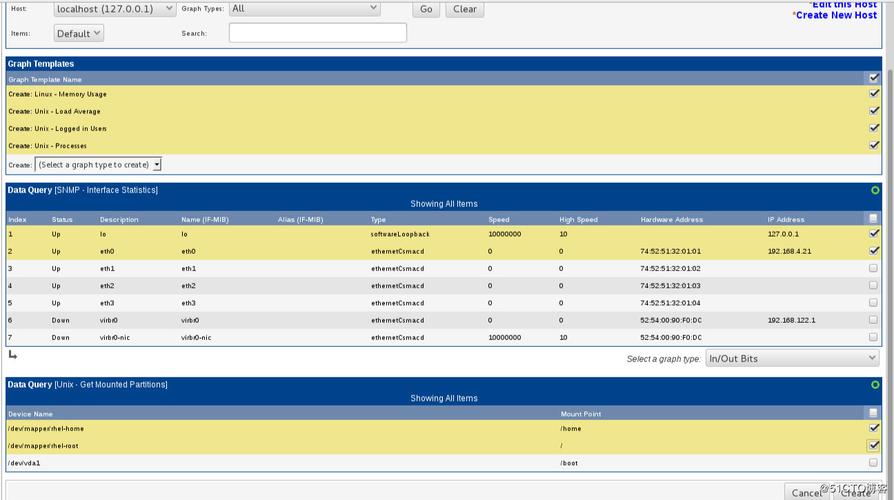Sort interfaces by Name (IF-MIB) header
Image resolution: width=894 pixels, height=500 pixels.
(x=205, y=219)
